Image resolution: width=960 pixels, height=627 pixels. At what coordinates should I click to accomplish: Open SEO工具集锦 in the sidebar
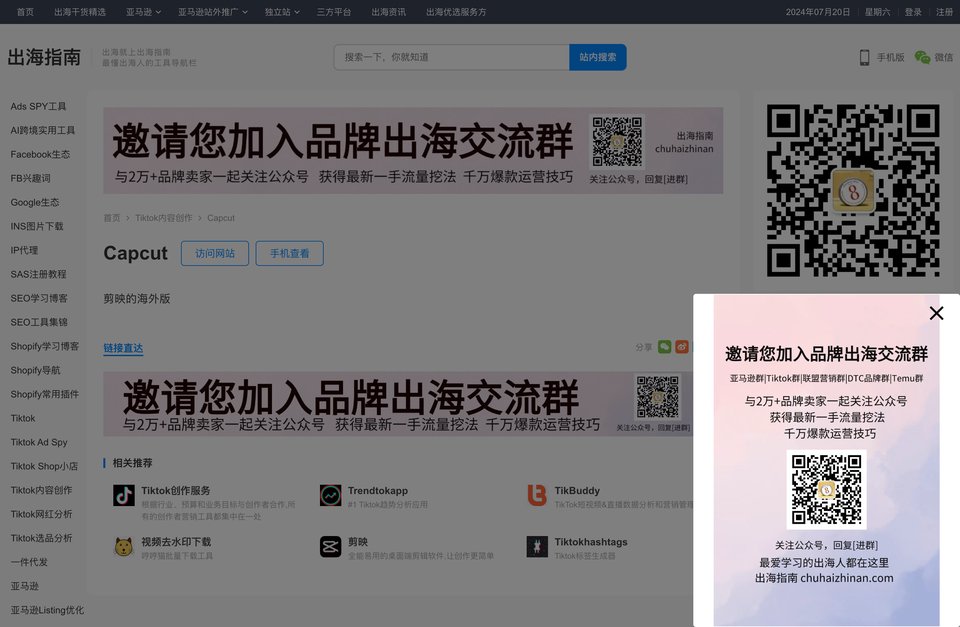(39, 322)
